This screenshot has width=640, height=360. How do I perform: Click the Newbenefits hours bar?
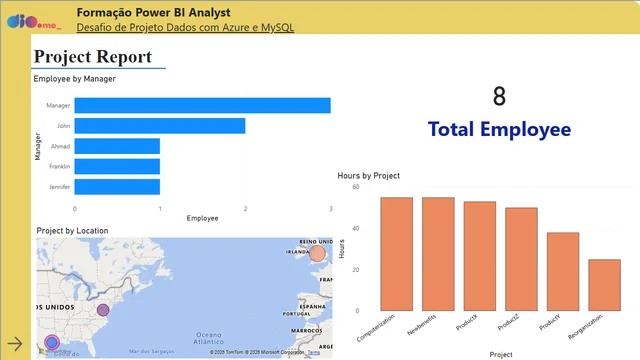pyautogui.click(x=438, y=254)
